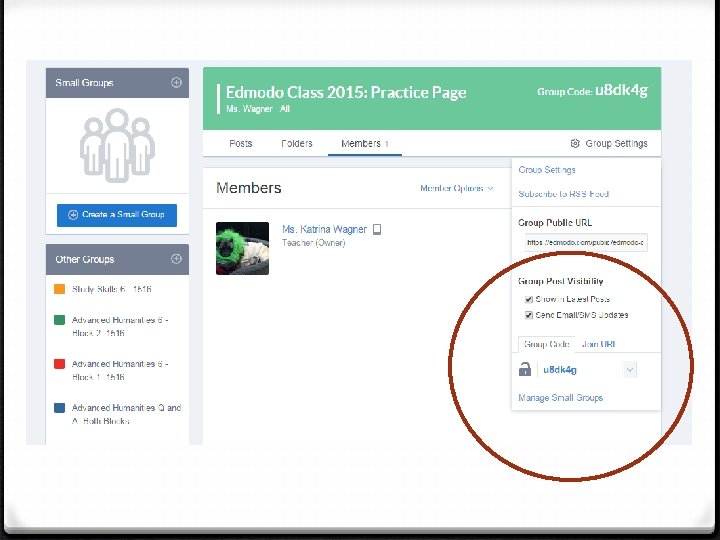Select the Members tab
Image resolution: width=720 pixels, height=540 pixels.
[x=365, y=143]
